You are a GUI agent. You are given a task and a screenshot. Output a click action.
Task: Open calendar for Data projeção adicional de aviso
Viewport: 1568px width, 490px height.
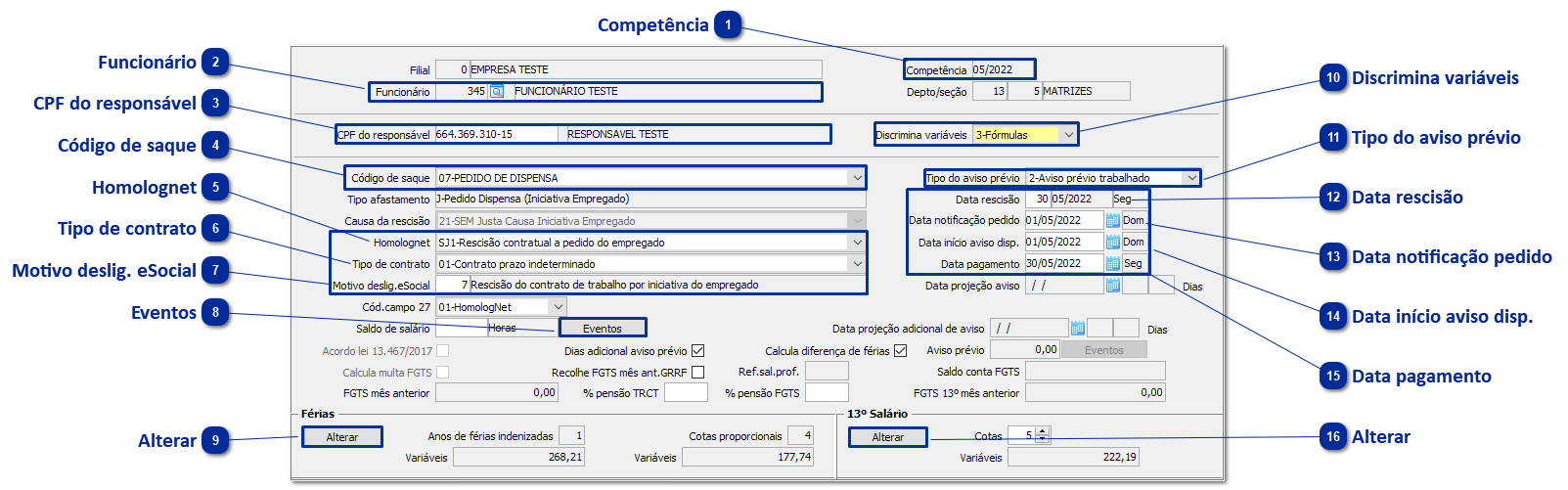coord(1077,329)
